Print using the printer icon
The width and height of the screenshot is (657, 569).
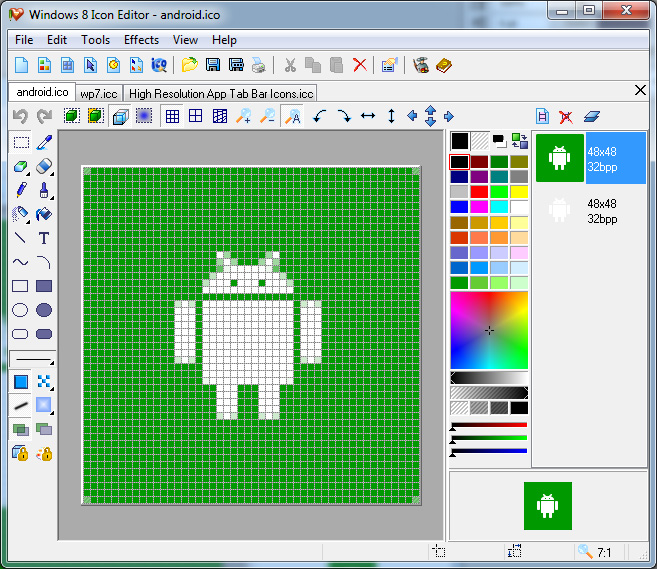click(259, 65)
